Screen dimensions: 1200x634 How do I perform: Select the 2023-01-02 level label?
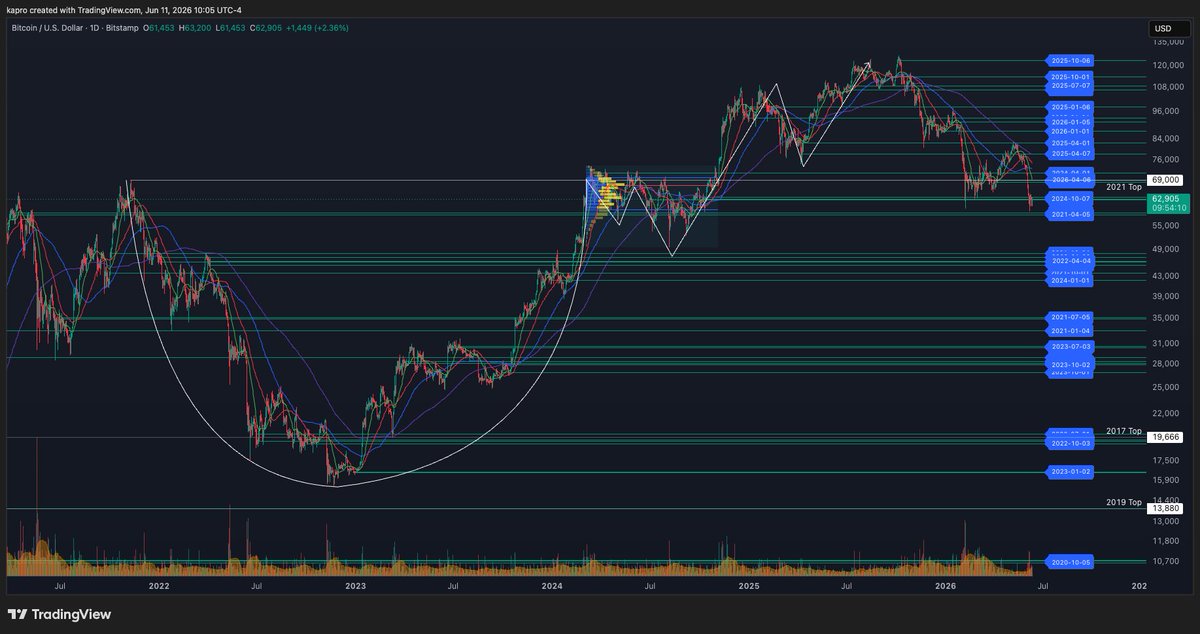(x=1071, y=471)
